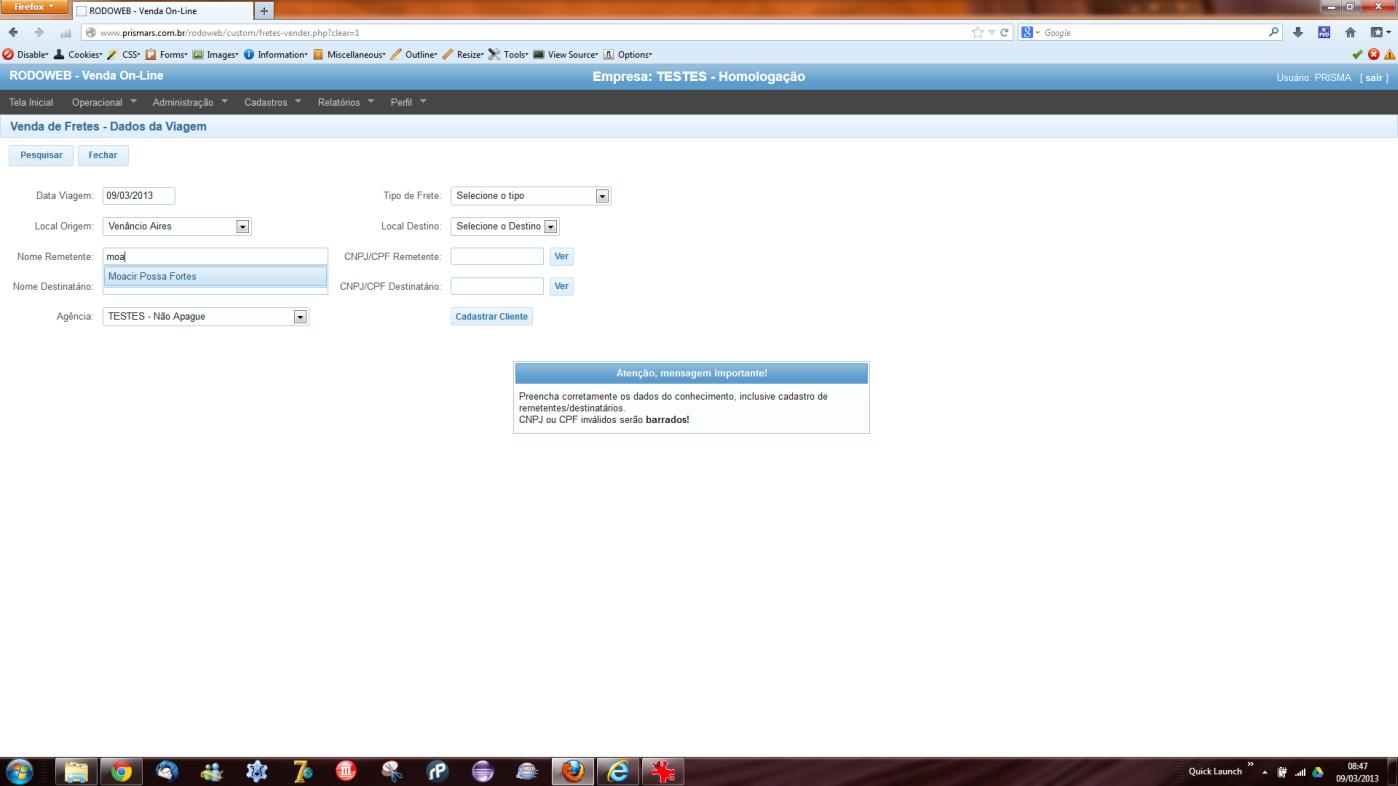Click the Firefox reload page icon
This screenshot has height=786, width=1398.
coord(1003,33)
